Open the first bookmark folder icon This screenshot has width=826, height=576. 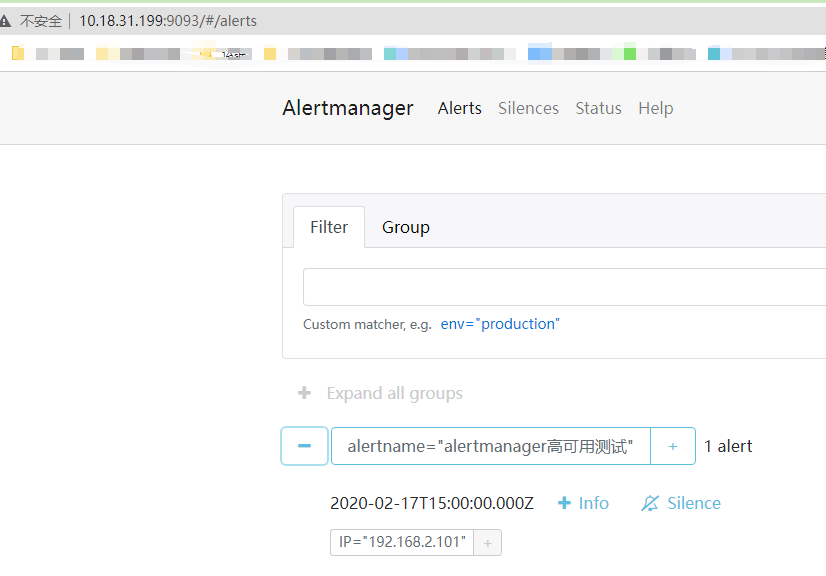pyautogui.click(x=18, y=53)
